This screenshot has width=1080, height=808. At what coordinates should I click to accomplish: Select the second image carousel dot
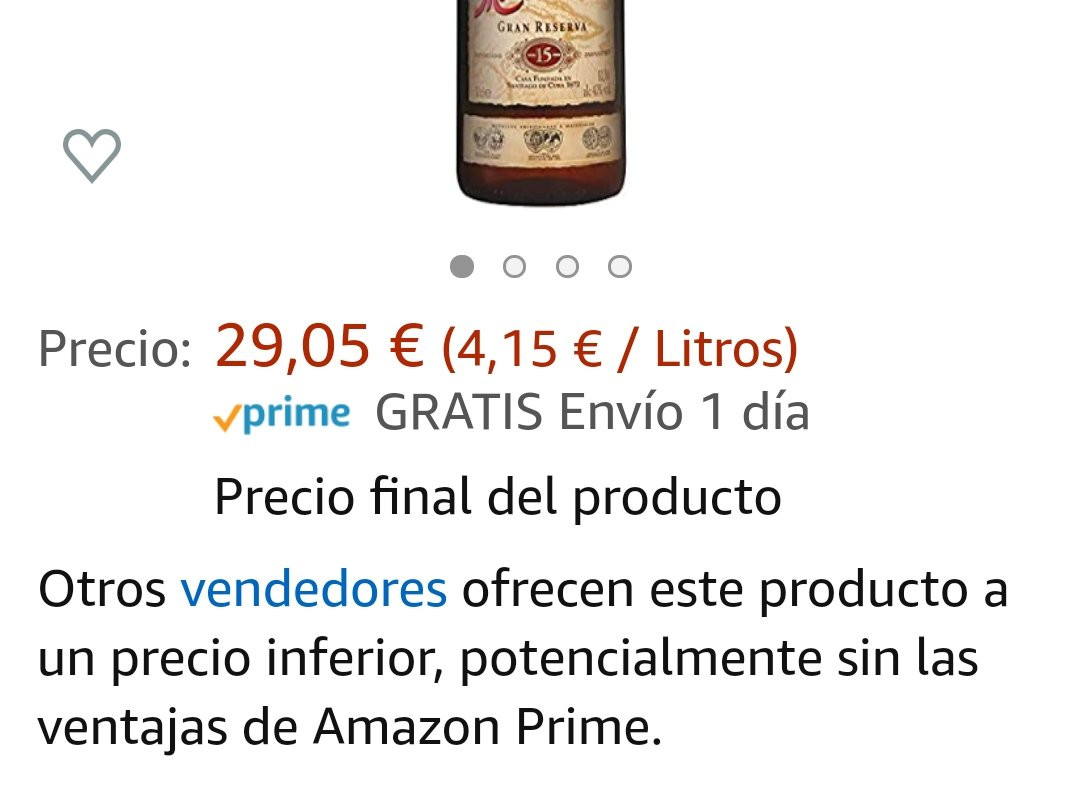click(x=515, y=267)
